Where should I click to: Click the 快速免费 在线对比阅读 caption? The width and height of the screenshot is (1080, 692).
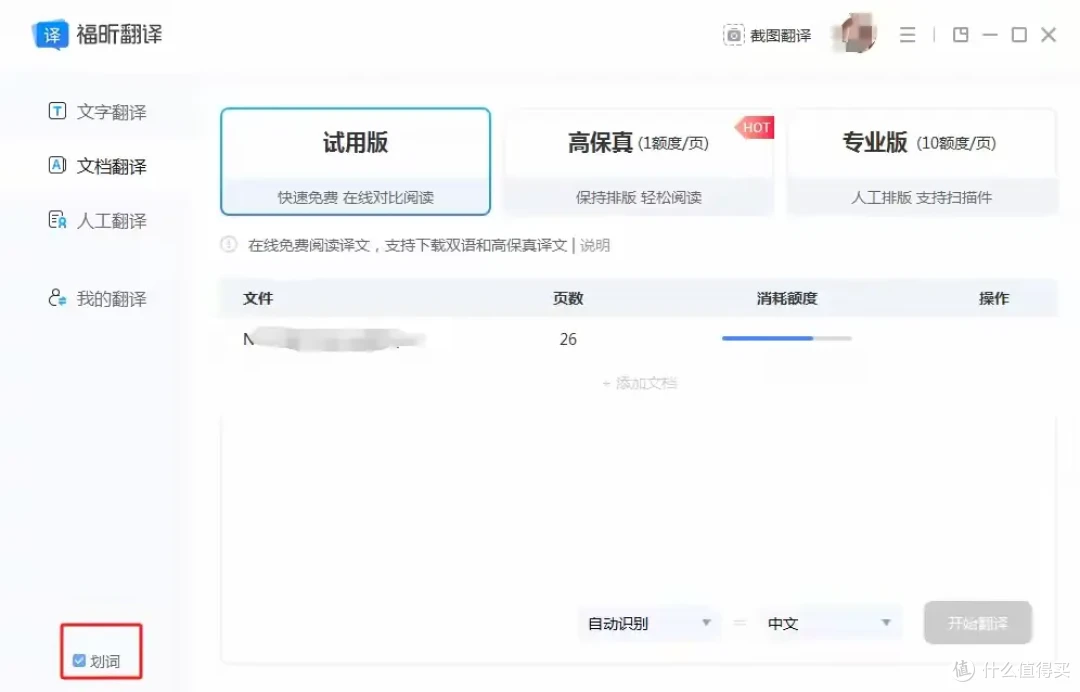355,198
